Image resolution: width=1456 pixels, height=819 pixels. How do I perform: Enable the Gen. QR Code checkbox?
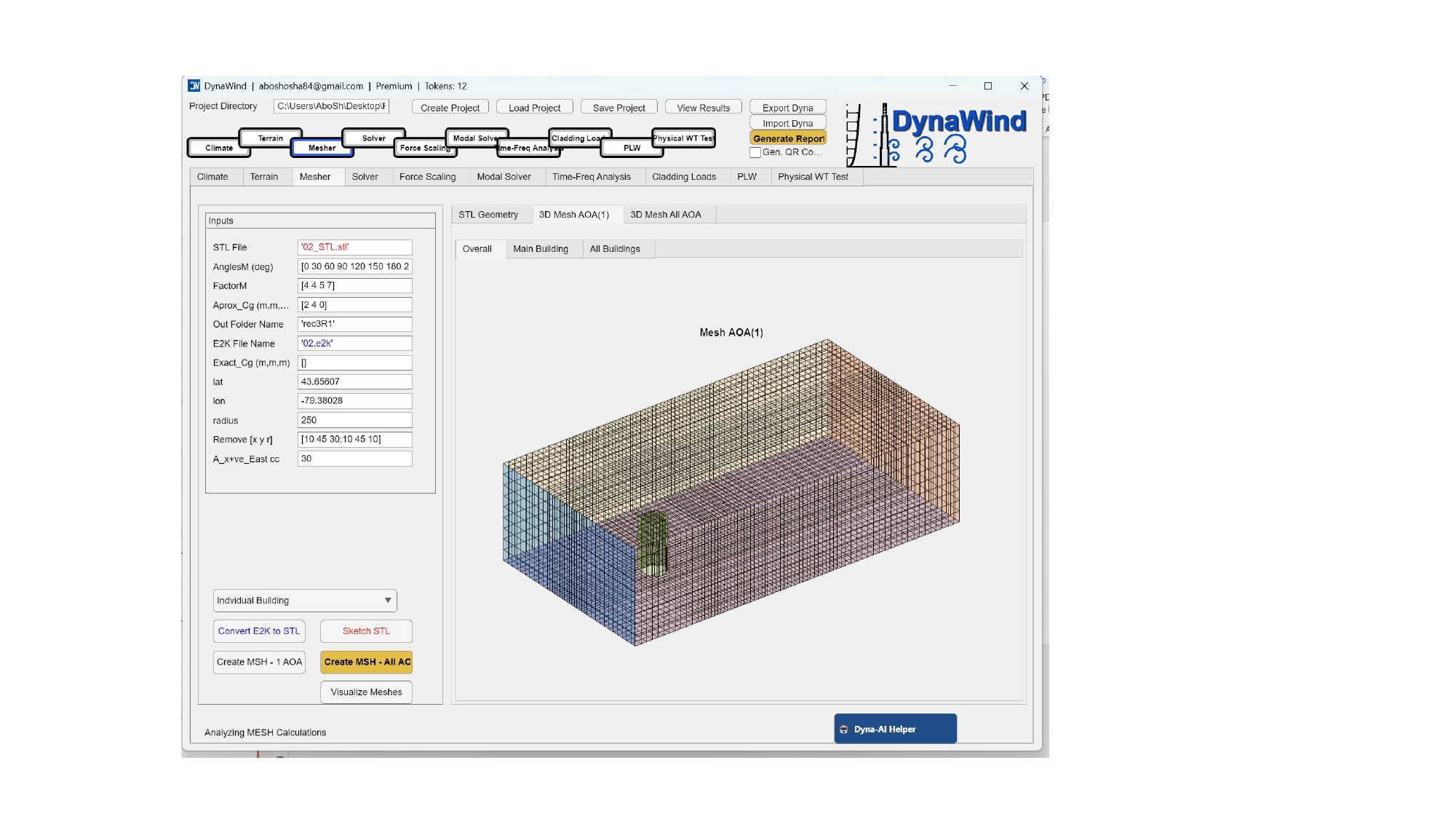[x=755, y=152]
